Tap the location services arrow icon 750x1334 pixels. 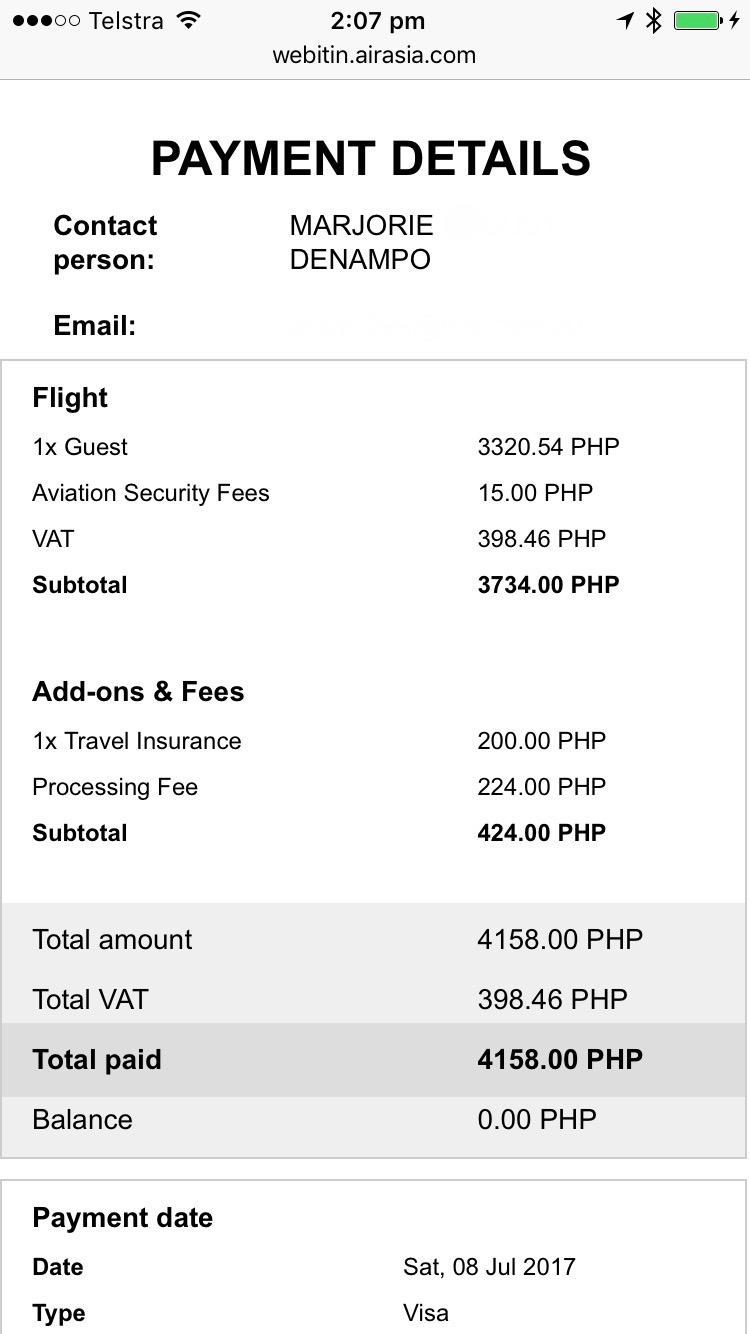click(x=626, y=20)
